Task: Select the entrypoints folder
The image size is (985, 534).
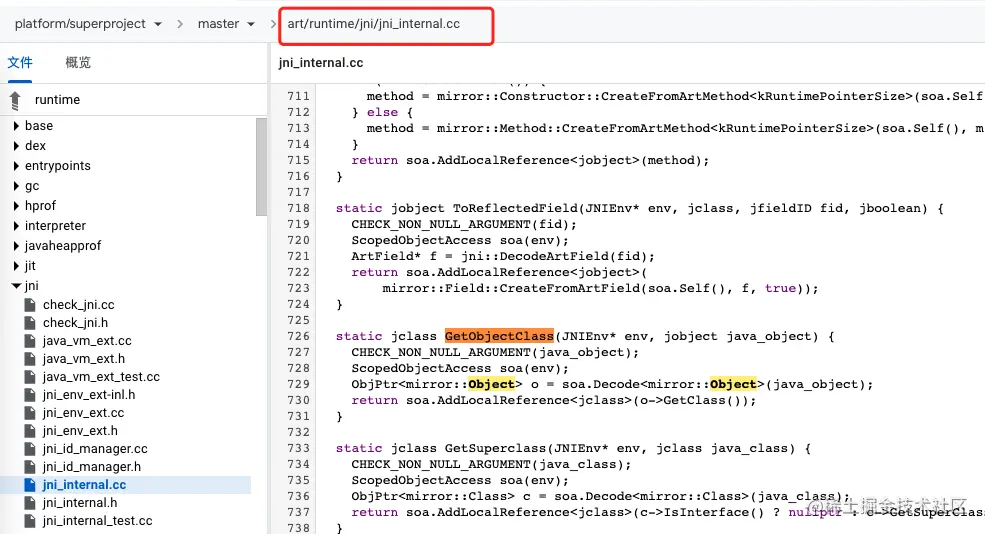Action: (x=58, y=166)
